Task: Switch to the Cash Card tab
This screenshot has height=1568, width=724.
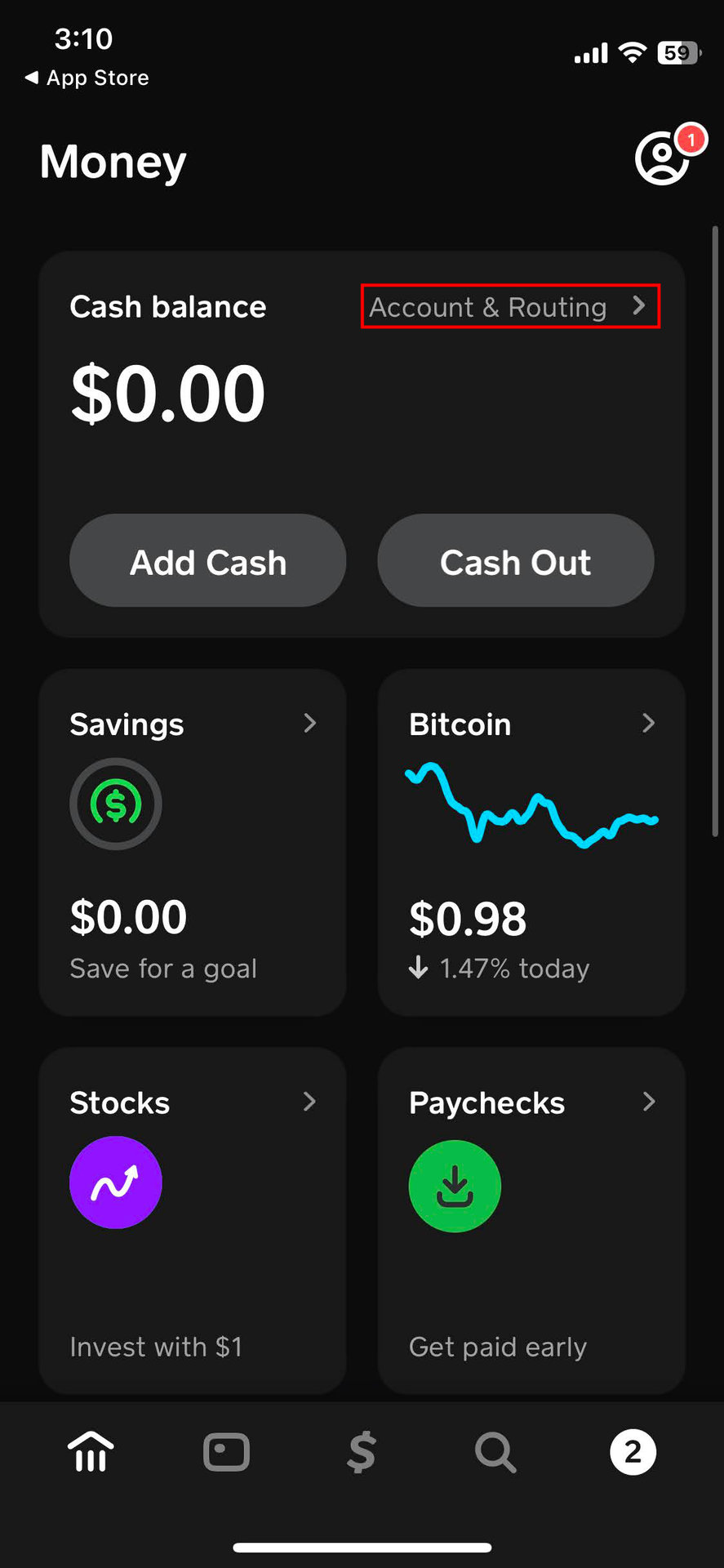Action: (x=226, y=1452)
